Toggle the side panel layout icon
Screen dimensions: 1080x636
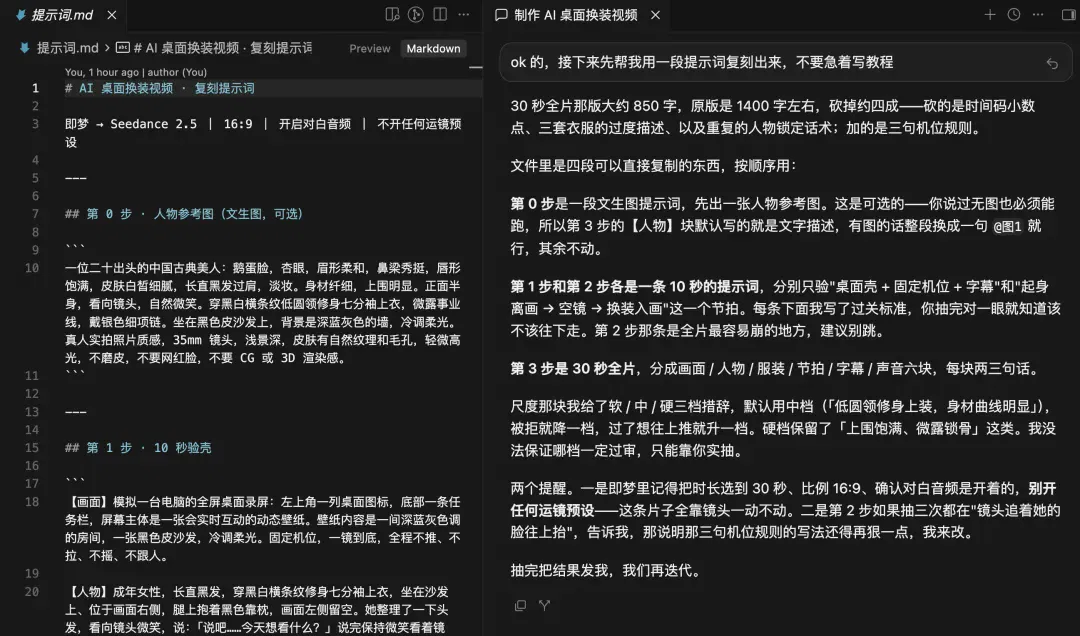point(1068,14)
